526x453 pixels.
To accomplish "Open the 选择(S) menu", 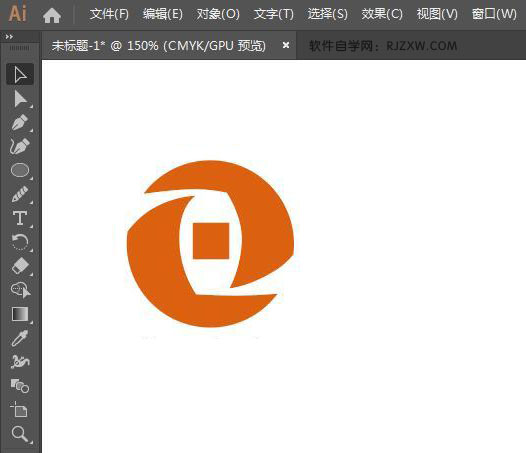I will [327, 14].
